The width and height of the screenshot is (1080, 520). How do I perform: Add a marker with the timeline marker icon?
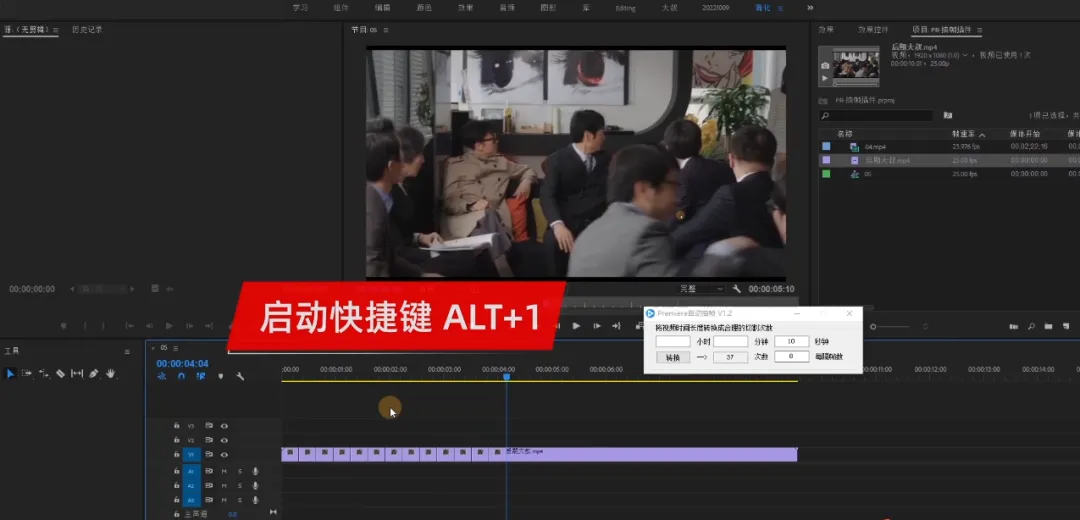coord(220,376)
